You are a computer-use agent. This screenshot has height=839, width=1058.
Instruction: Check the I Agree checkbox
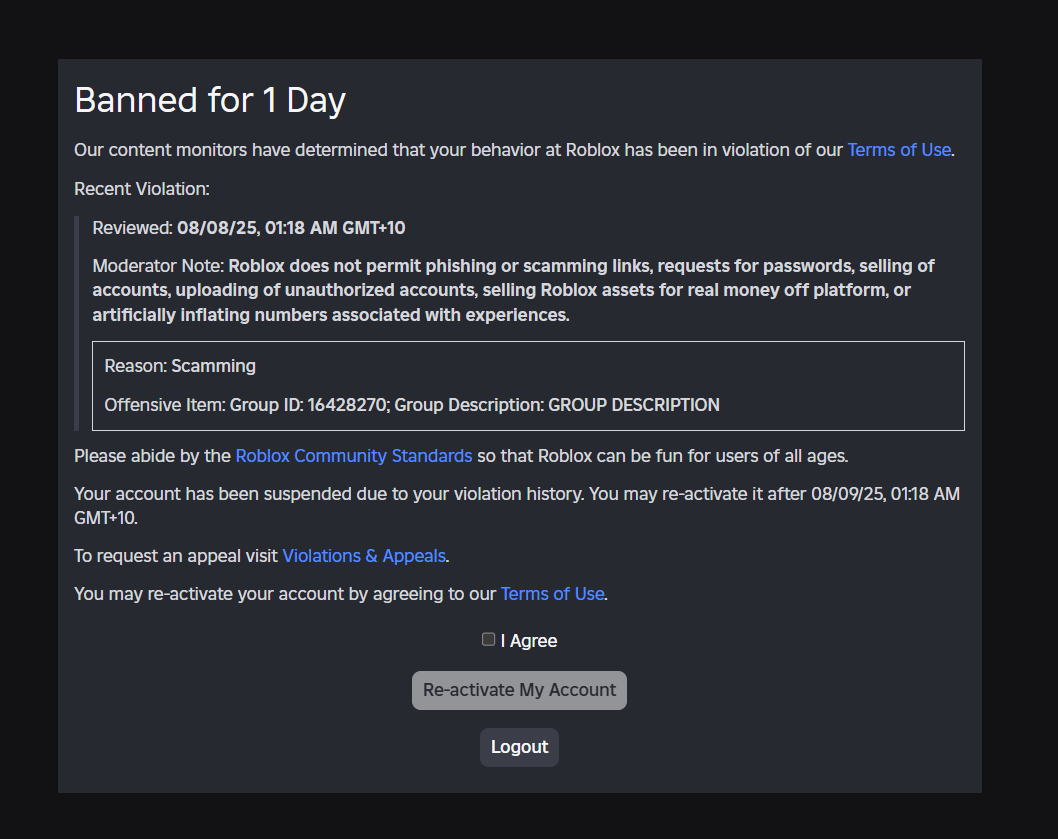point(488,639)
